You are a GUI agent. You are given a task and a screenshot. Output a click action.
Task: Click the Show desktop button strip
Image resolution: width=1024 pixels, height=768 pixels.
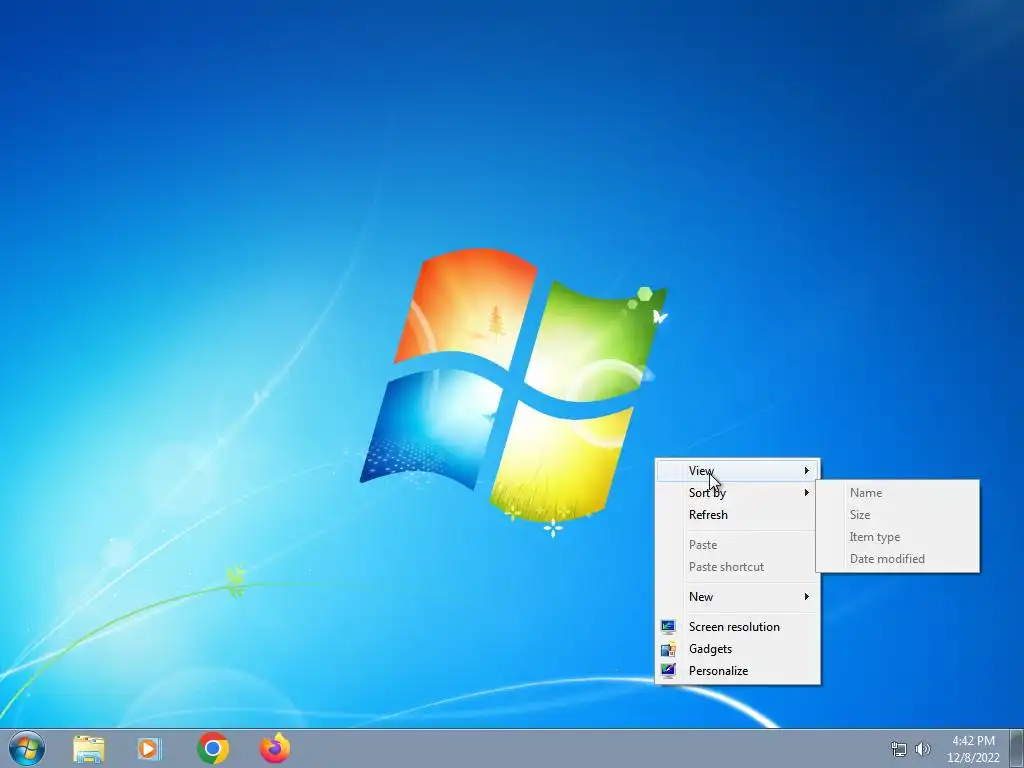coord(1017,749)
